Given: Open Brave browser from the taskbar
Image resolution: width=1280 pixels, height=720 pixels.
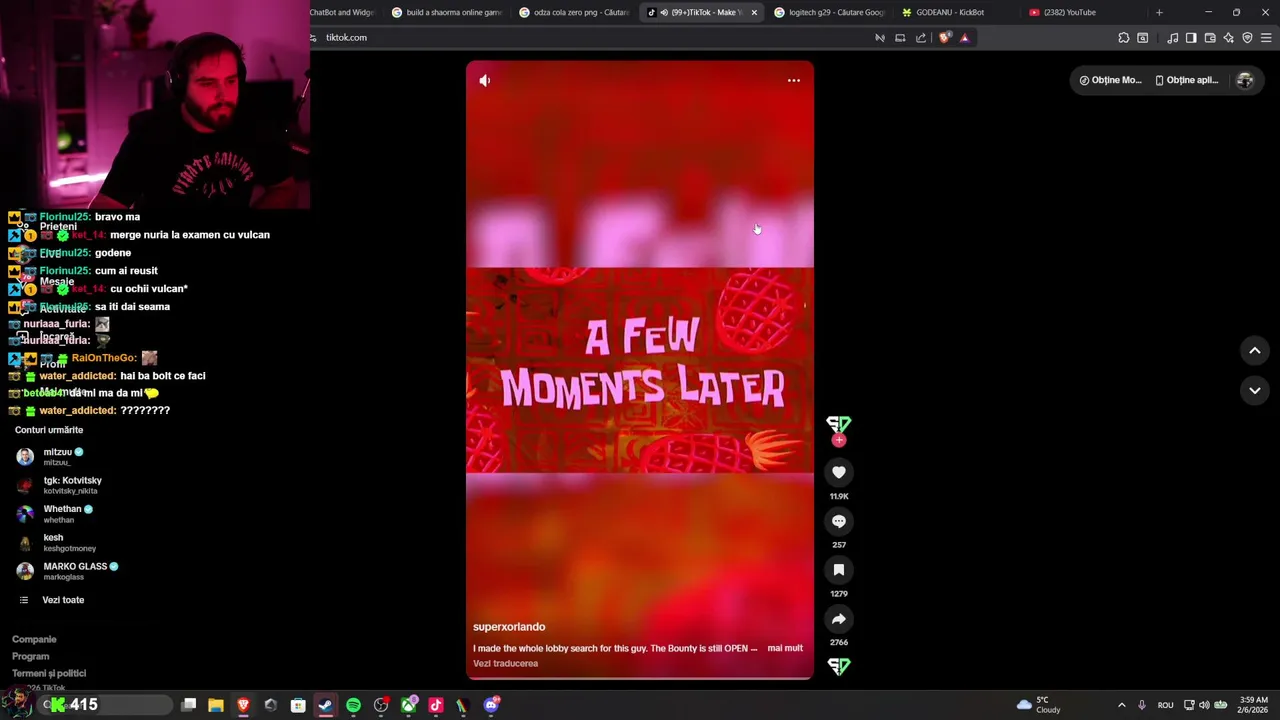Looking at the screenshot, I should pyautogui.click(x=243, y=705).
